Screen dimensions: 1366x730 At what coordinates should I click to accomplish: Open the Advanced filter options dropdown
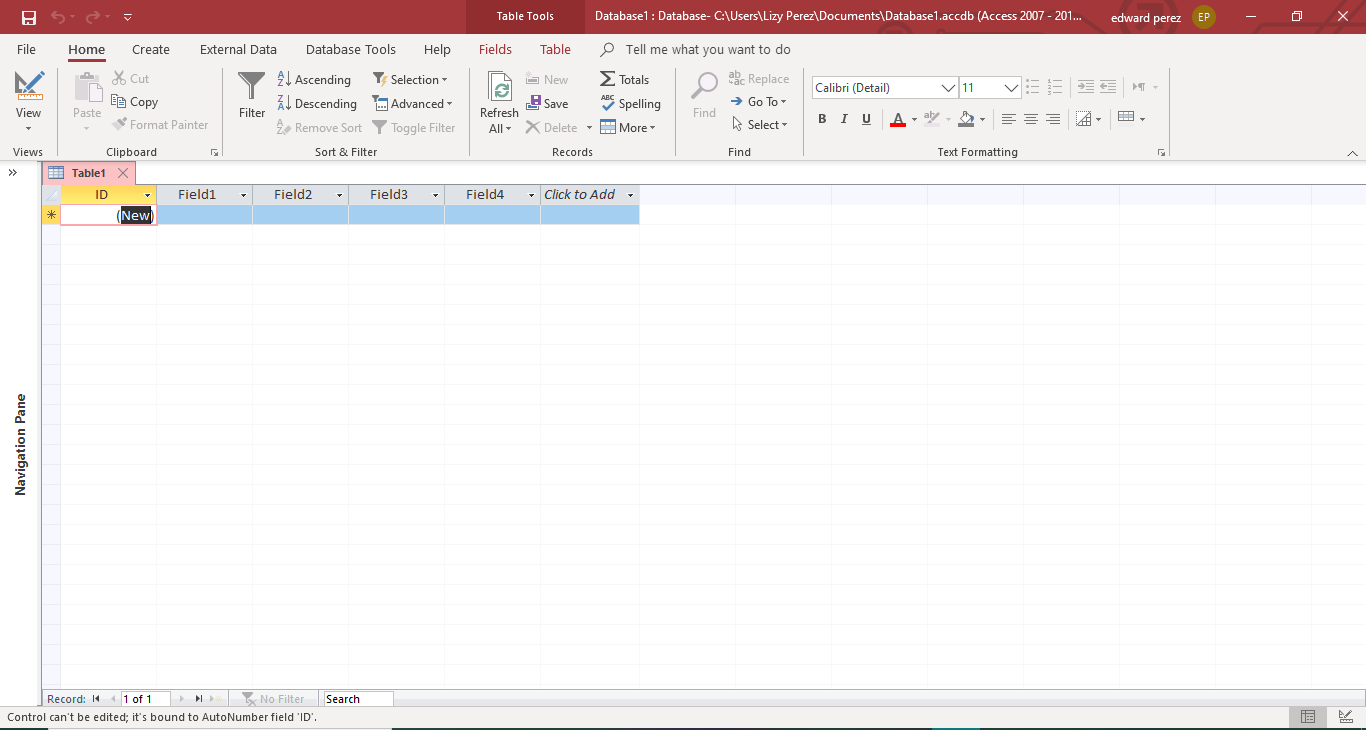coord(413,104)
